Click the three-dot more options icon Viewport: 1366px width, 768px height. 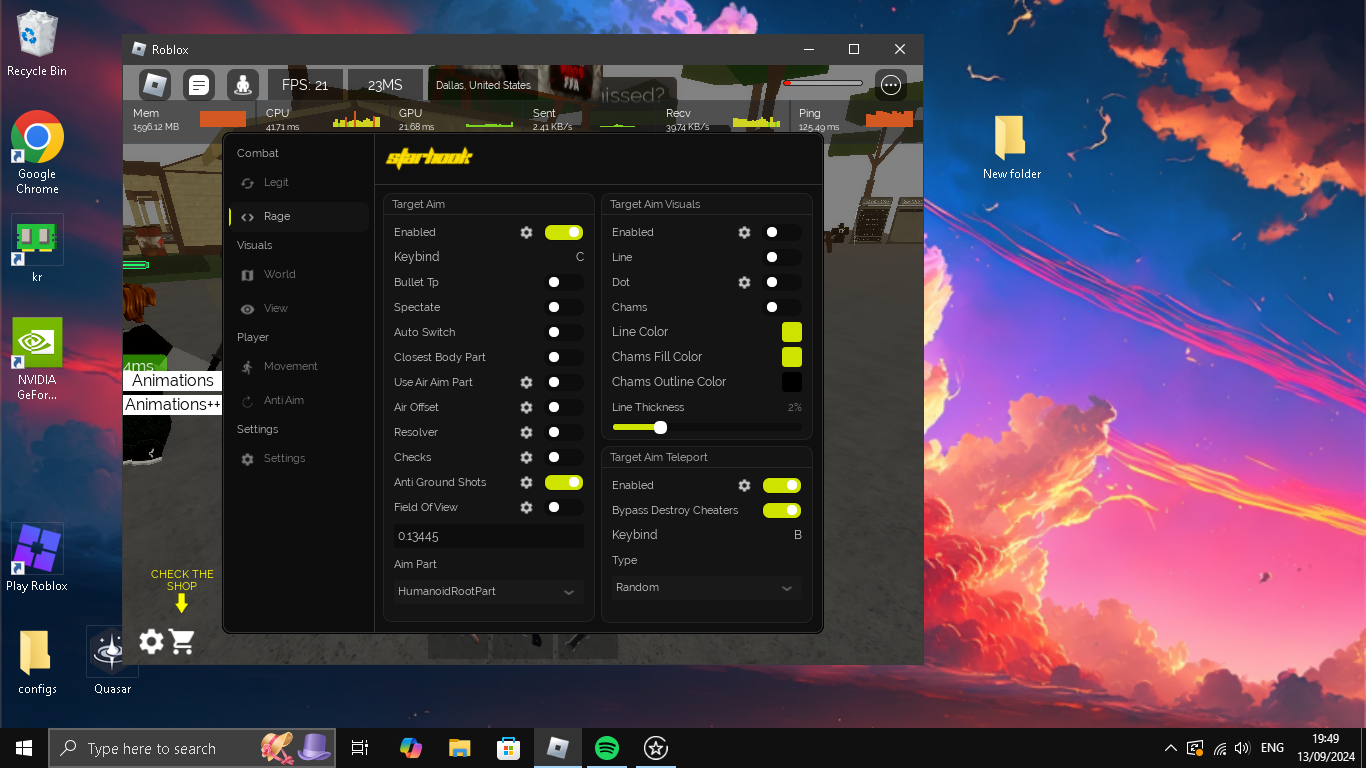click(891, 85)
